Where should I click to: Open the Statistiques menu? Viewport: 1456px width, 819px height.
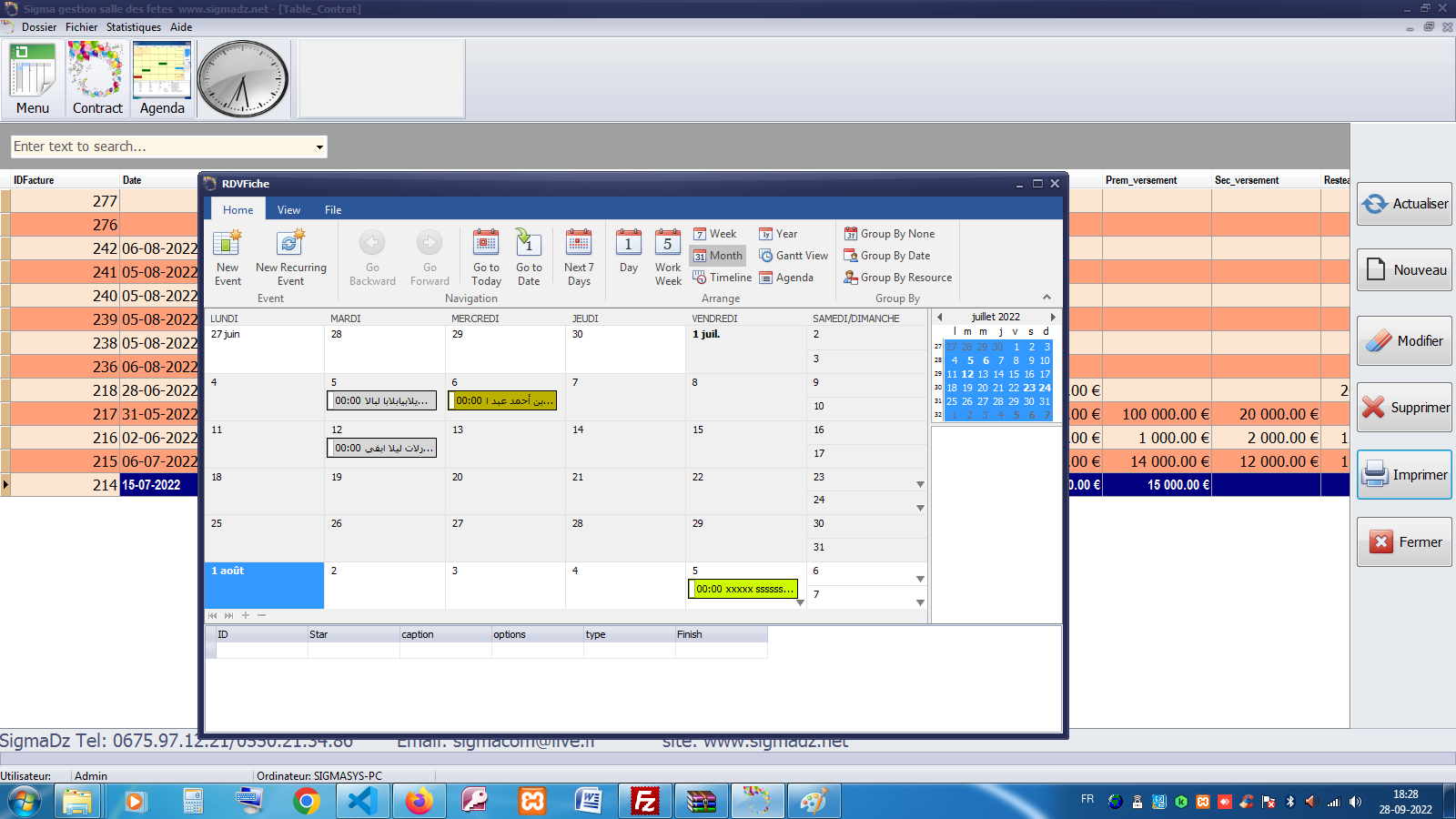pyautogui.click(x=133, y=27)
